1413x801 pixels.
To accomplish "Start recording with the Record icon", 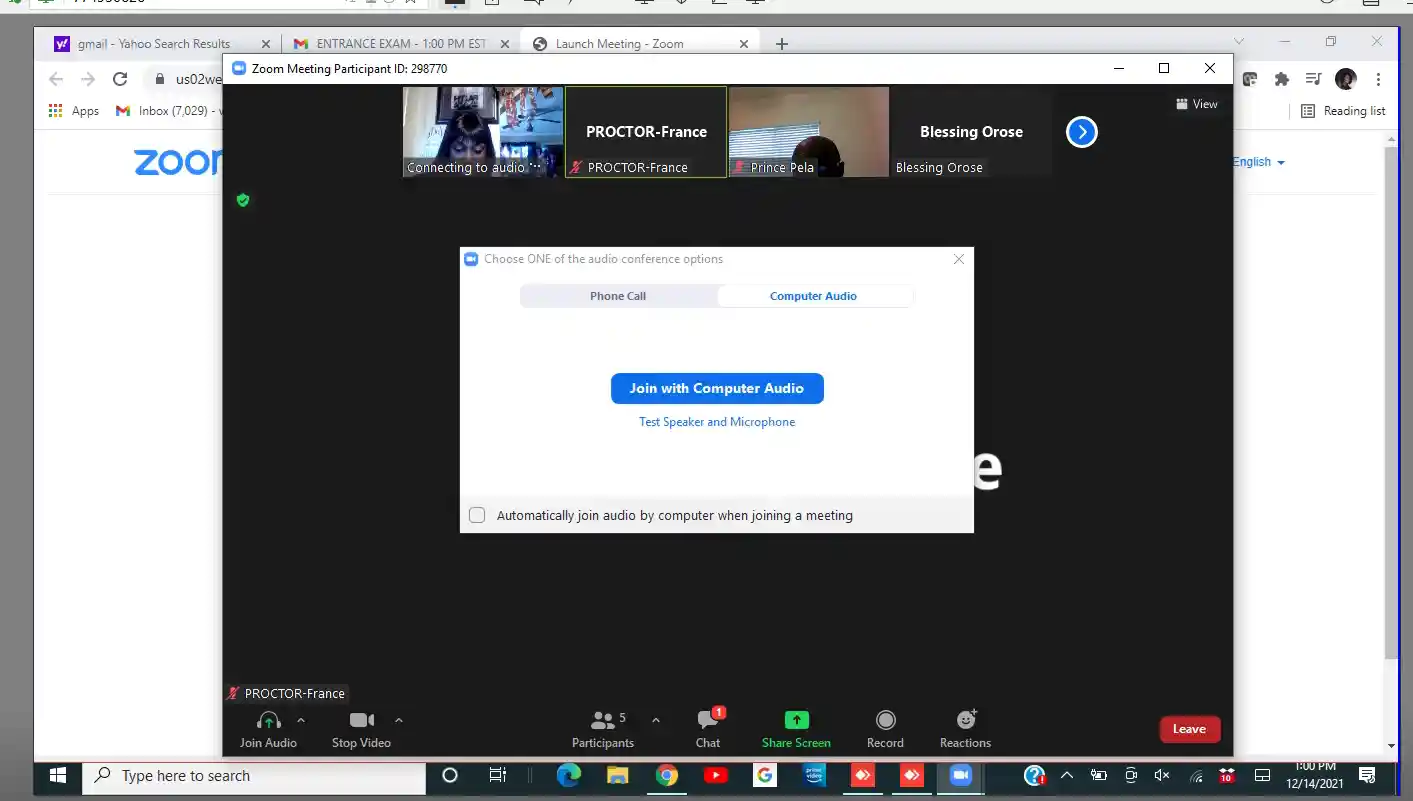I will [x=885, y=720].
